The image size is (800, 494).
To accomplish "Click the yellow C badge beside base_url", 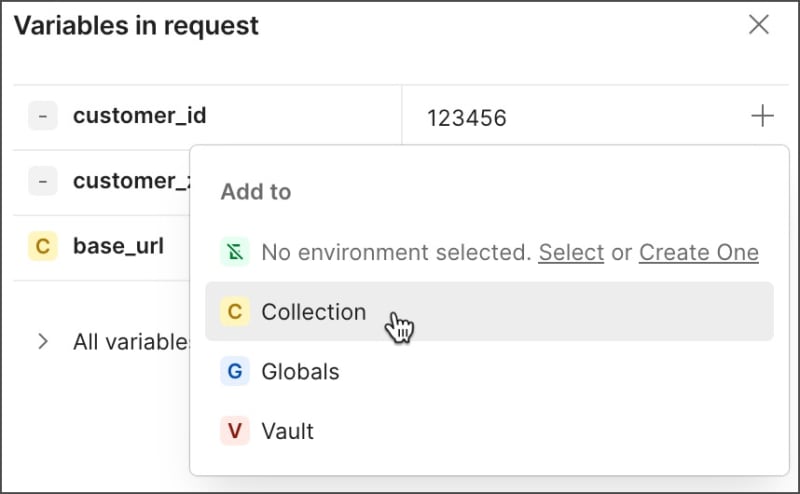I will [x=42, y=246].
